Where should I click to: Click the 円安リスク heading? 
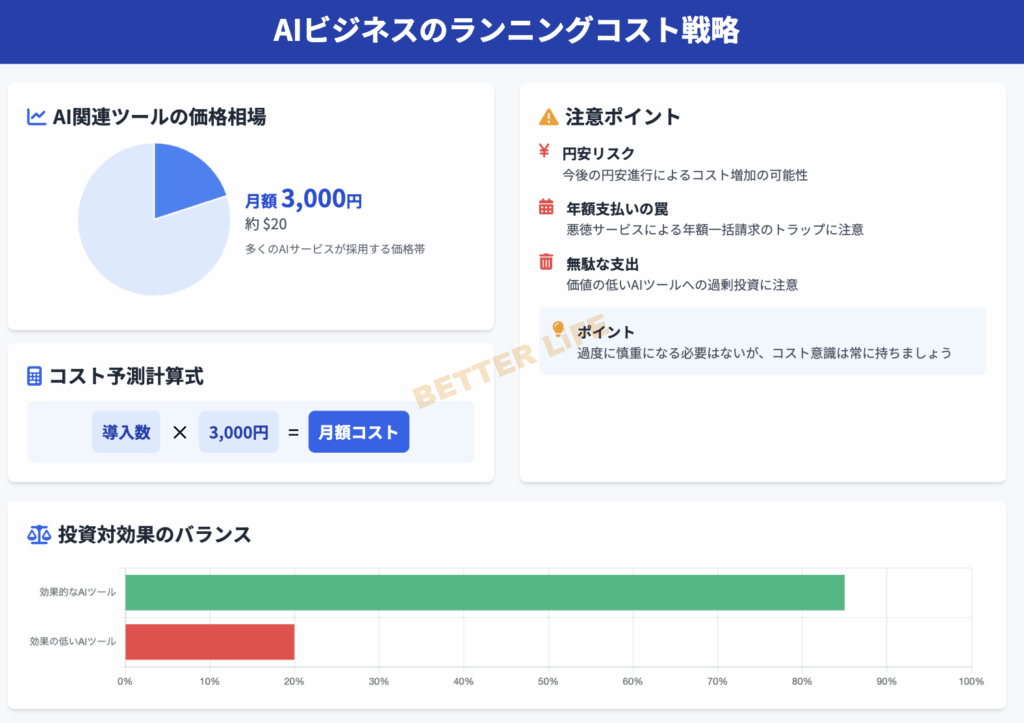[598, 153]
